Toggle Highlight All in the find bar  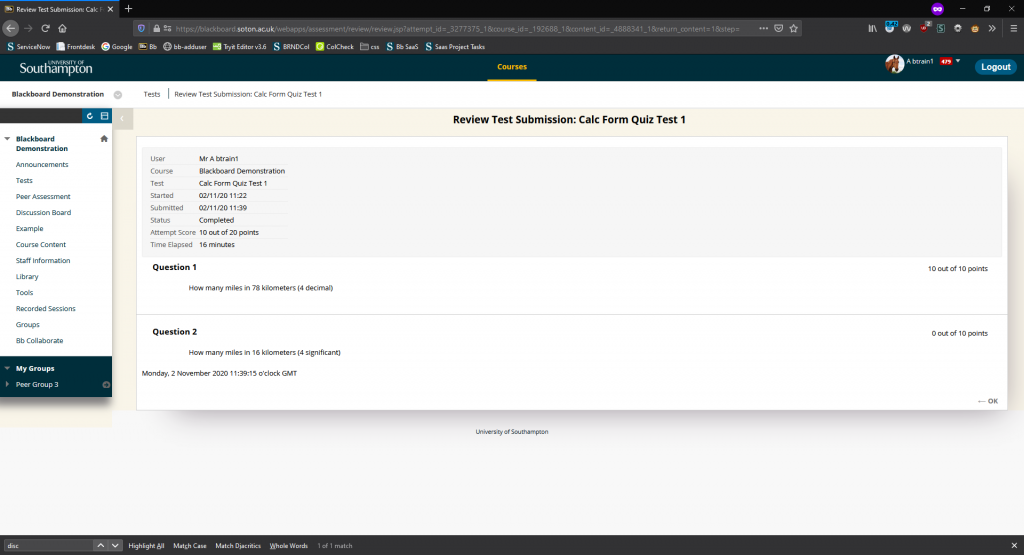tap(146, 546)
